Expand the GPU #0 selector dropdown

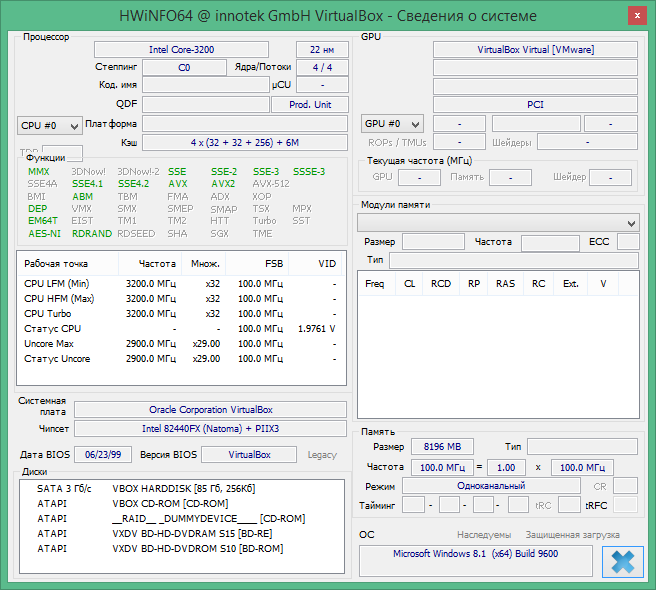point(392,124)
